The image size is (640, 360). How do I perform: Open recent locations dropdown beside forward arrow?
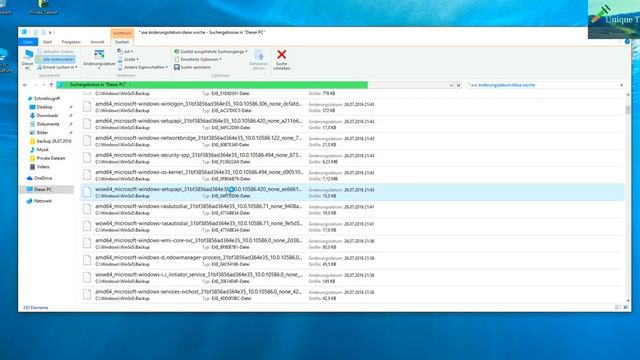pos(43,85)
